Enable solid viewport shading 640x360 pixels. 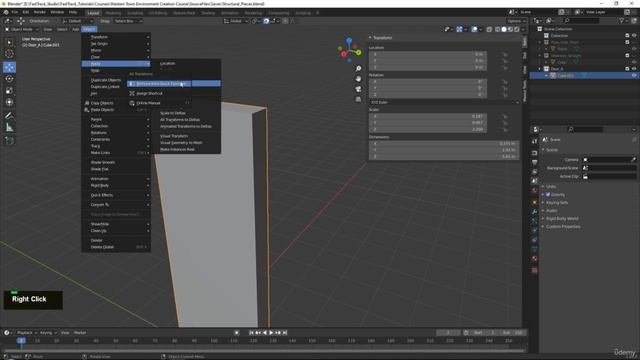pos(504,29)
